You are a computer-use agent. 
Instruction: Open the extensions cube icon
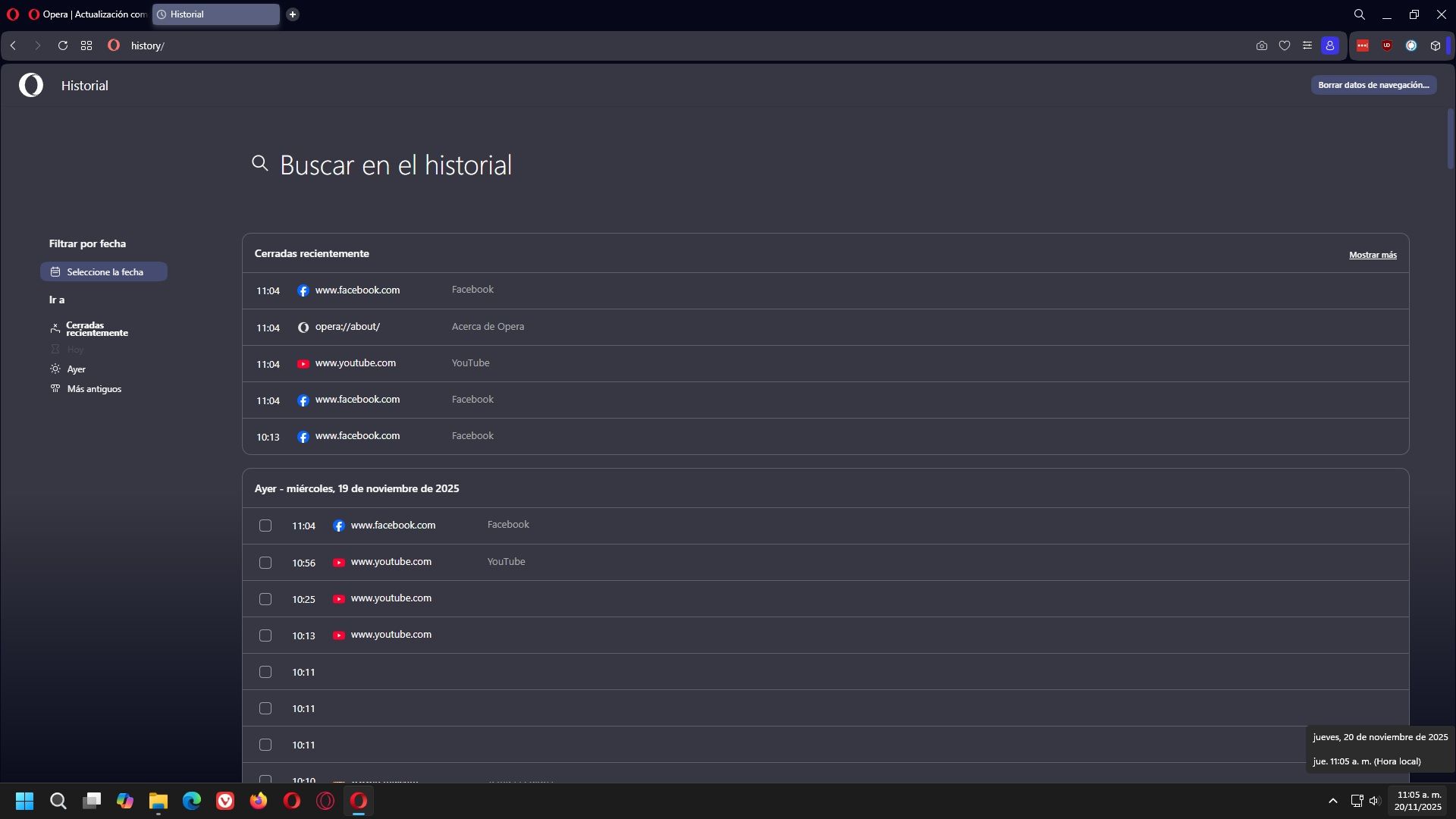click(x=1435, y=45)
